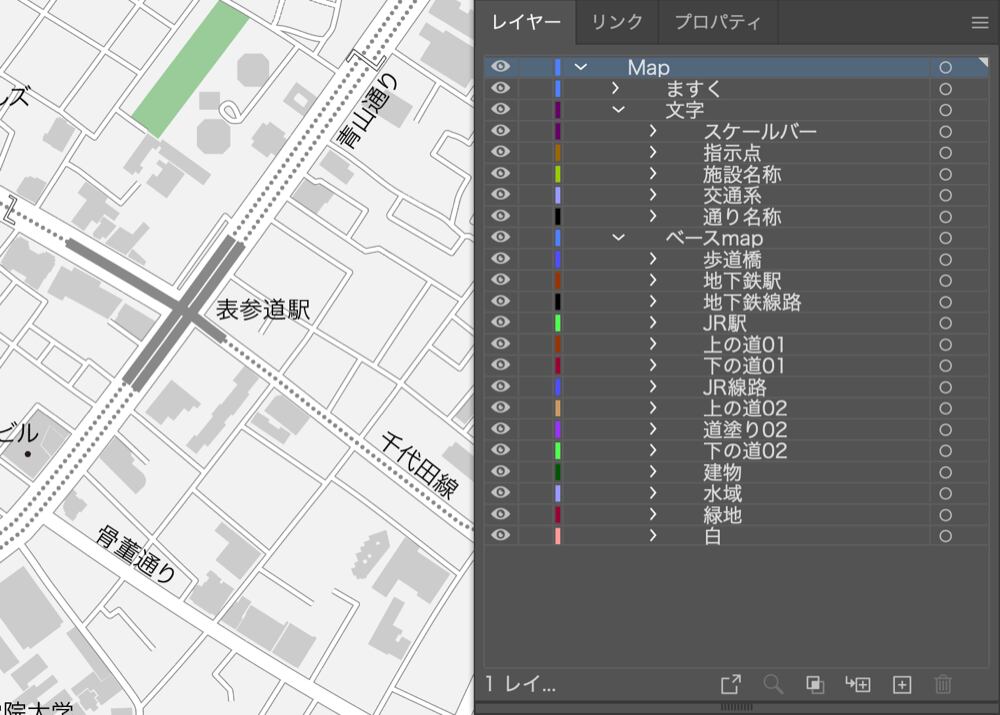This screenshot has height=715, width=1000.
Task: Switch to the リンク tab
Action: pos(617,22)
